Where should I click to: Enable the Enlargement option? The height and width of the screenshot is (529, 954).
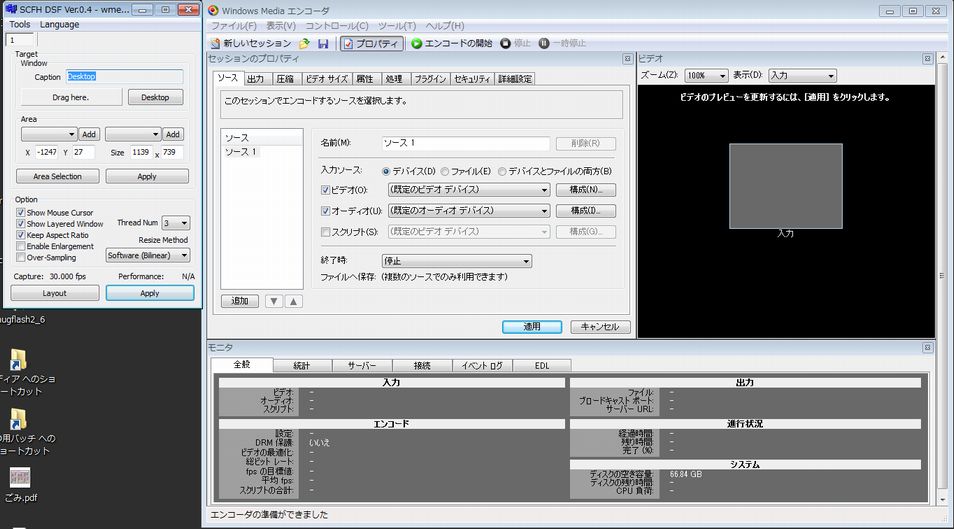(x=21, y=246)
